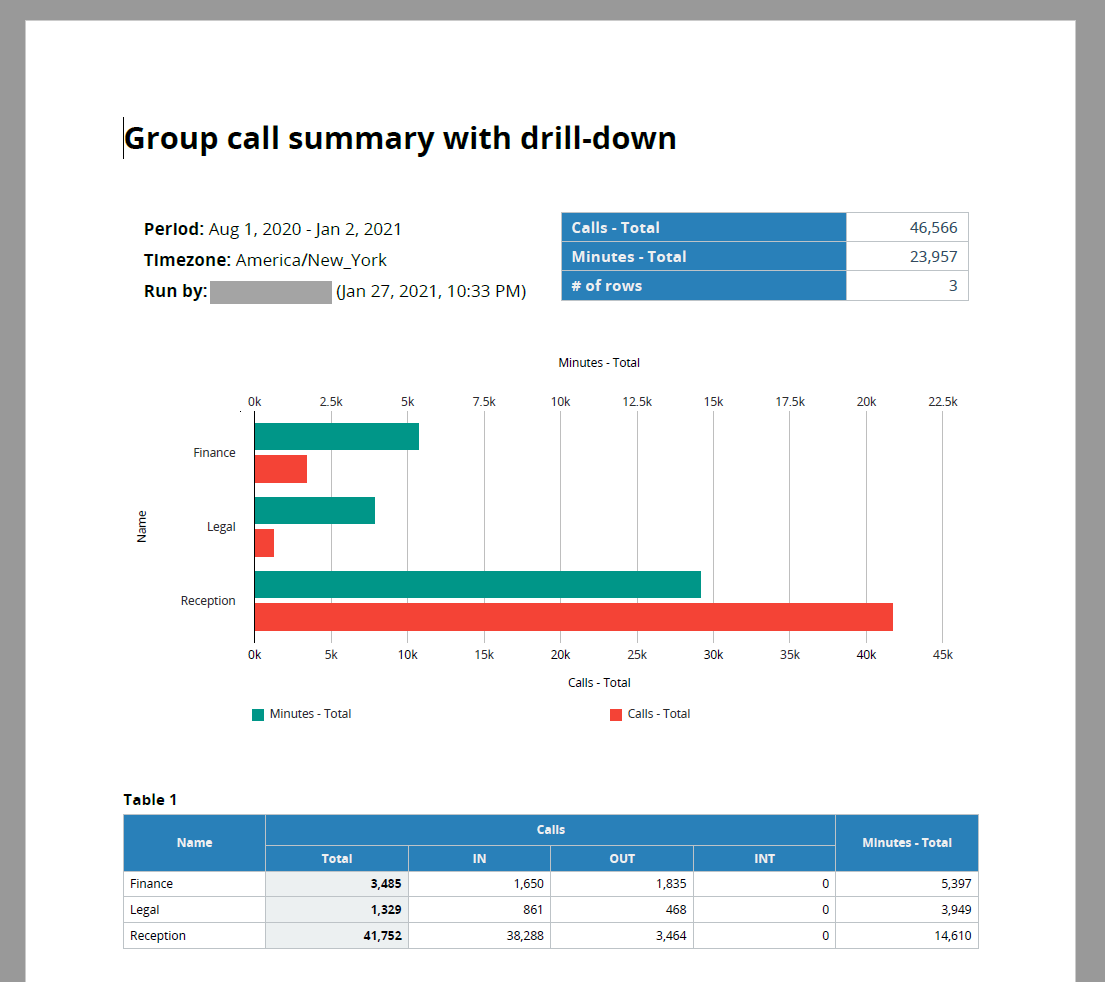Click the Finance chart axis label
1105x982 pixels.
[214, 453]
